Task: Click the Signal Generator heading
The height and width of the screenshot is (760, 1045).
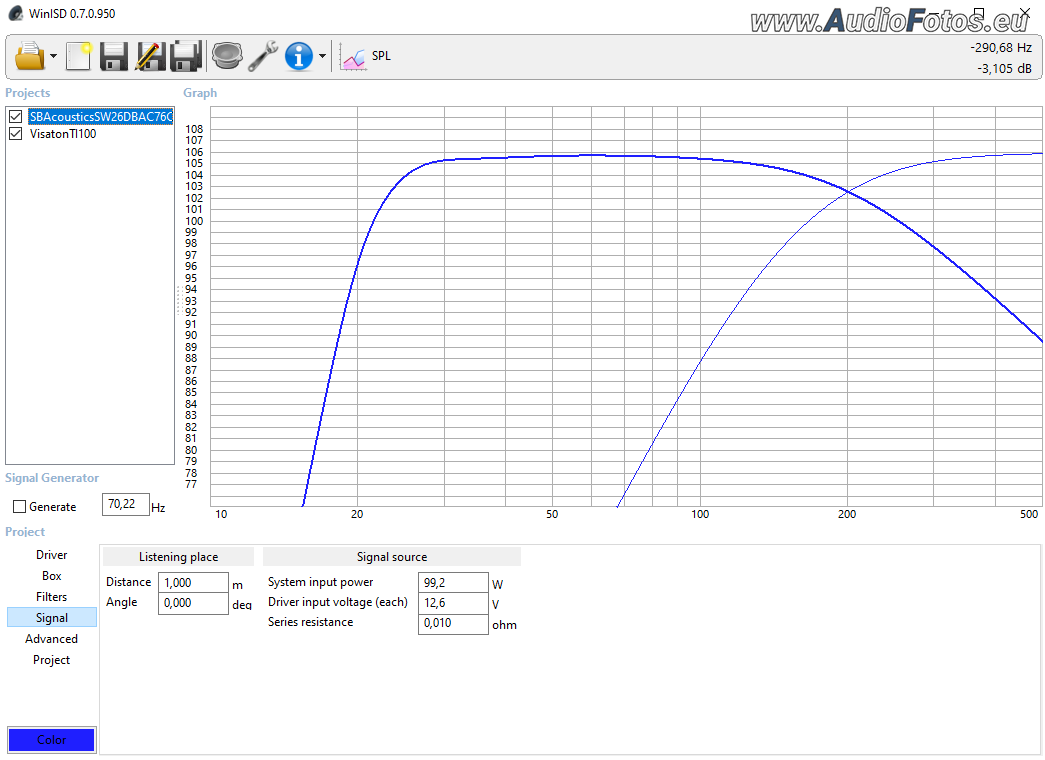Action: (x=52, y=478)
